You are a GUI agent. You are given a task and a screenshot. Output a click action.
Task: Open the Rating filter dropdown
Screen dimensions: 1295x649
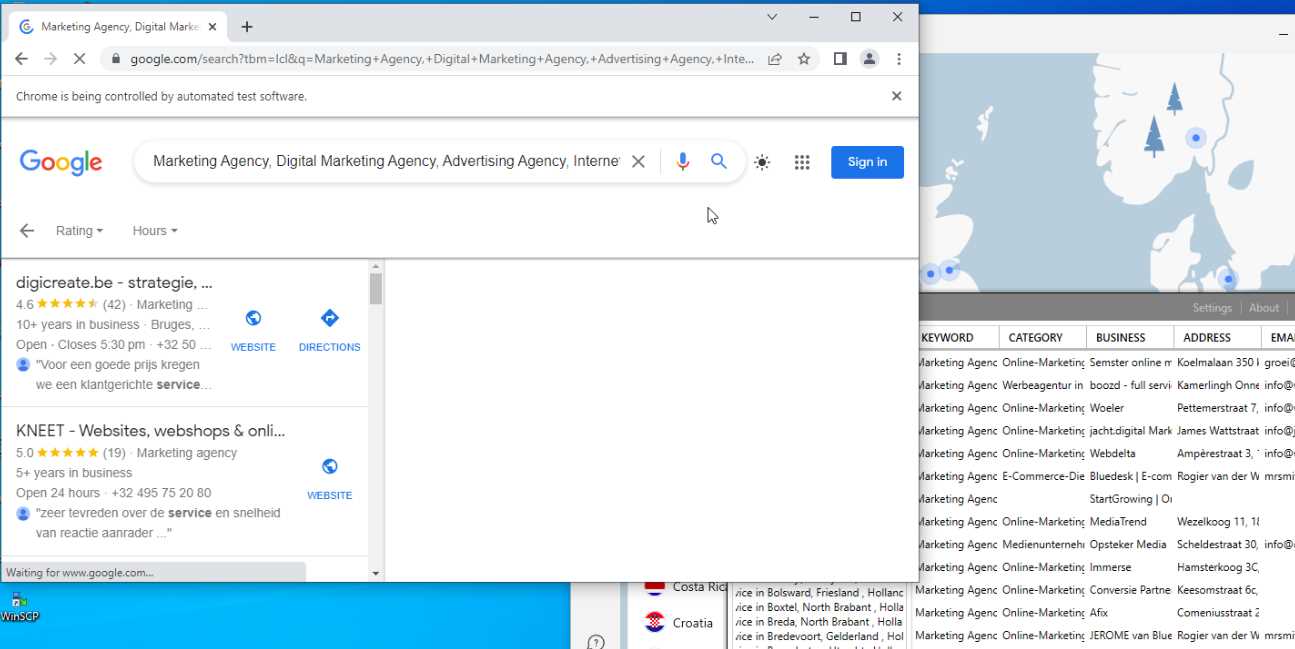[79, 231]
